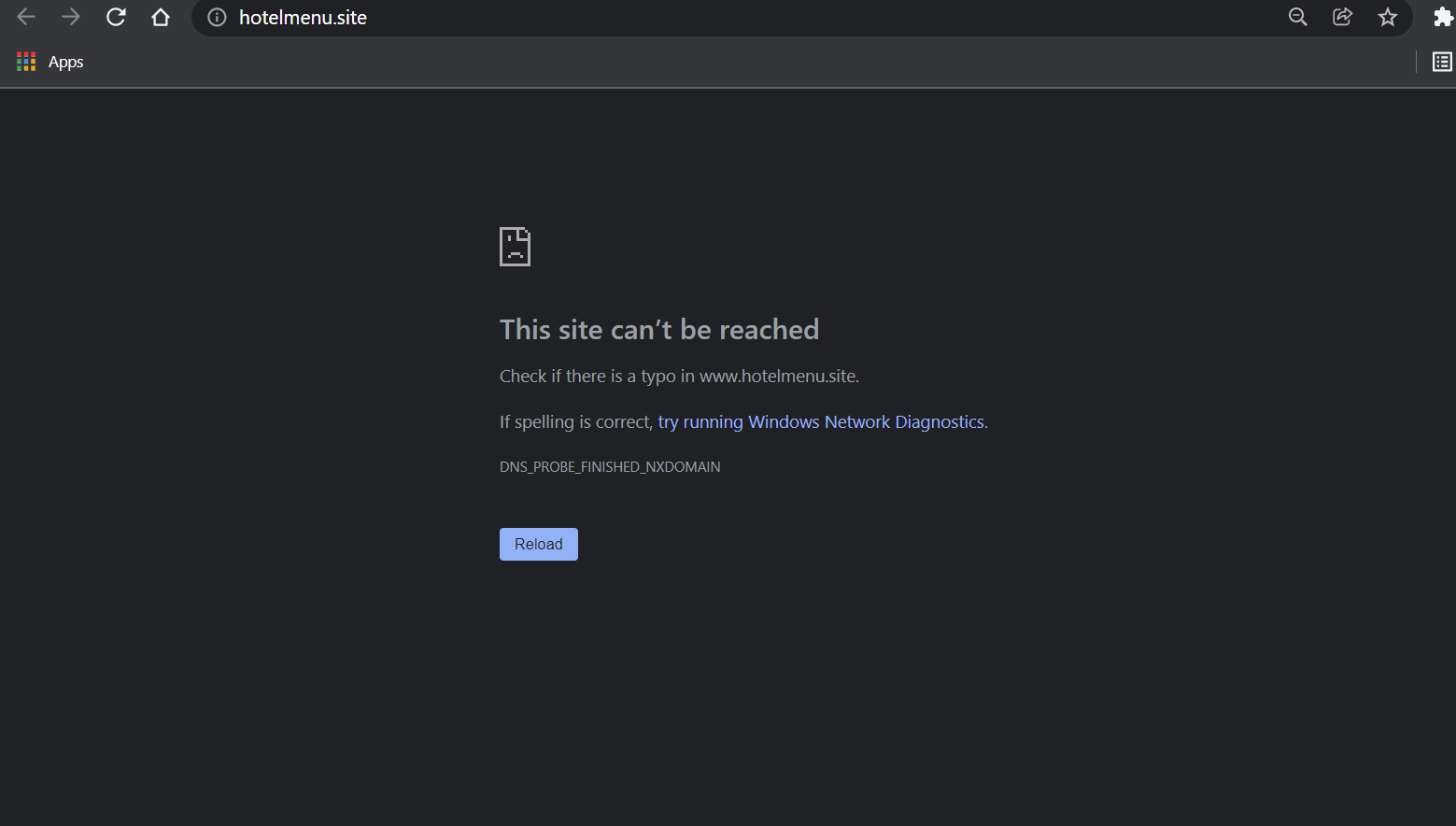This screenshot has height=826, width=1456.
Task: Open the Extensions puzzle menu
Action: (x=1442, y=17)
